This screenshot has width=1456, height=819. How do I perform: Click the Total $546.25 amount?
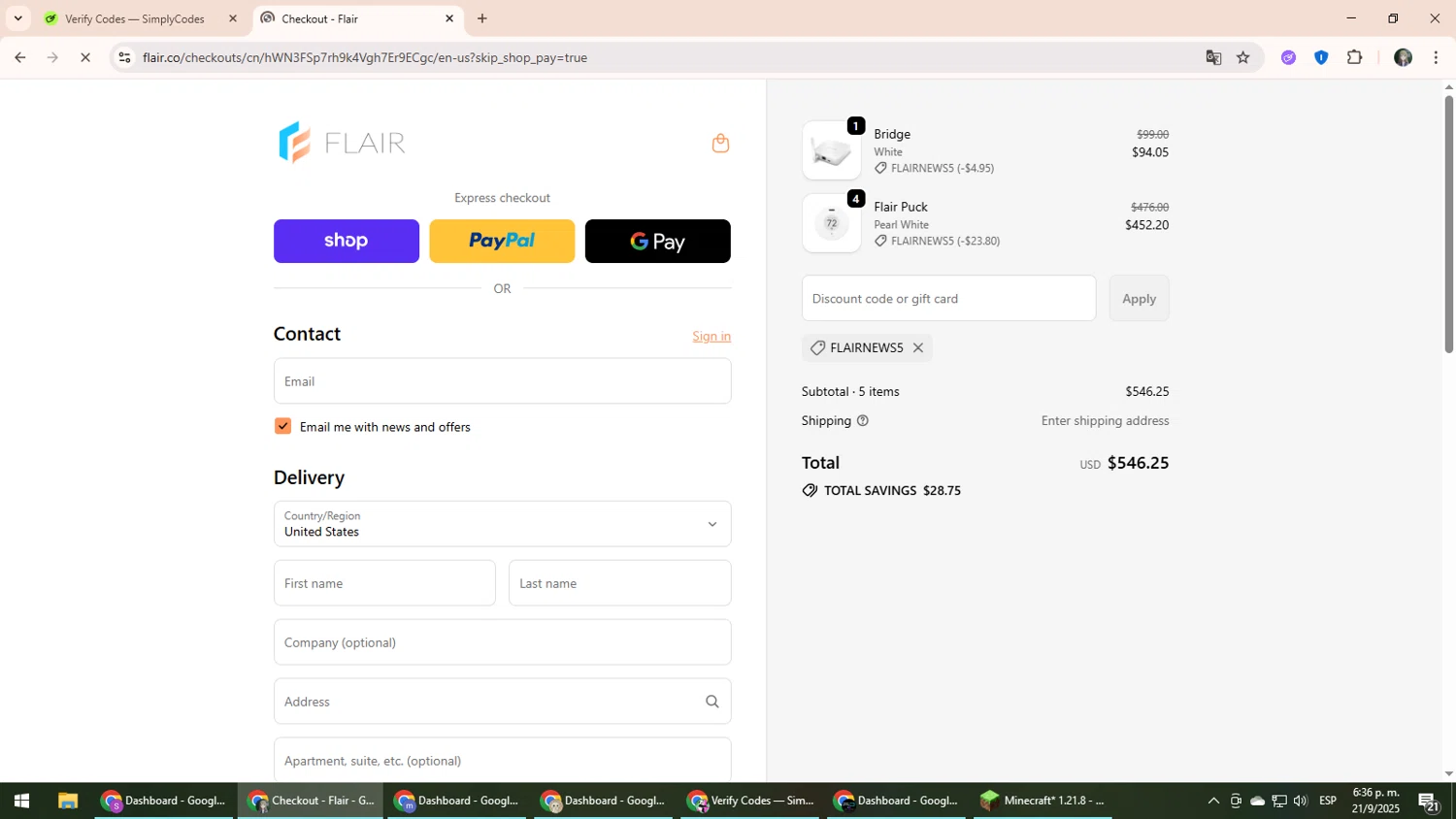tap(1138, 463)
